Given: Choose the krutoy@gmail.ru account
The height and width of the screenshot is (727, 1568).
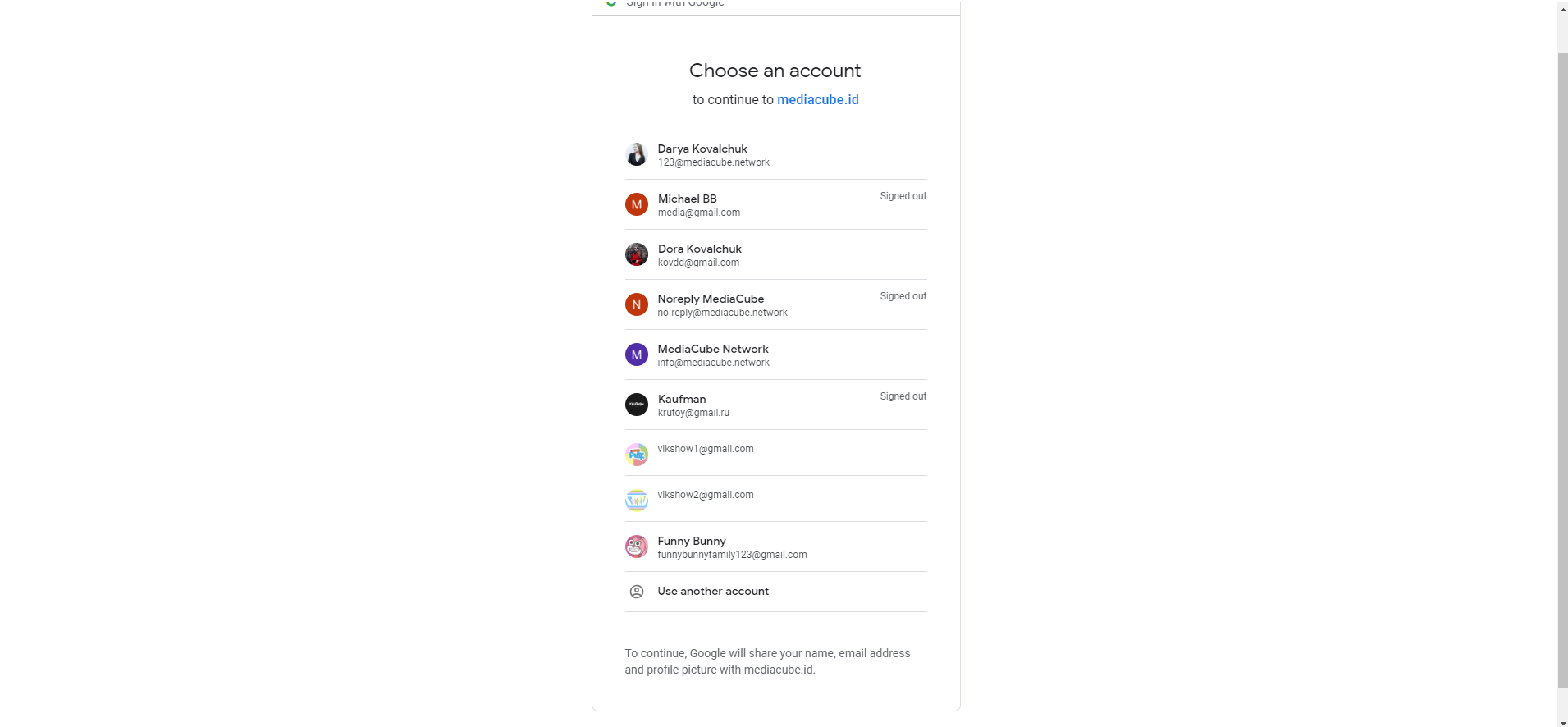Looking at the screenshot, I should pyautogui.click(x=775, y=405).
